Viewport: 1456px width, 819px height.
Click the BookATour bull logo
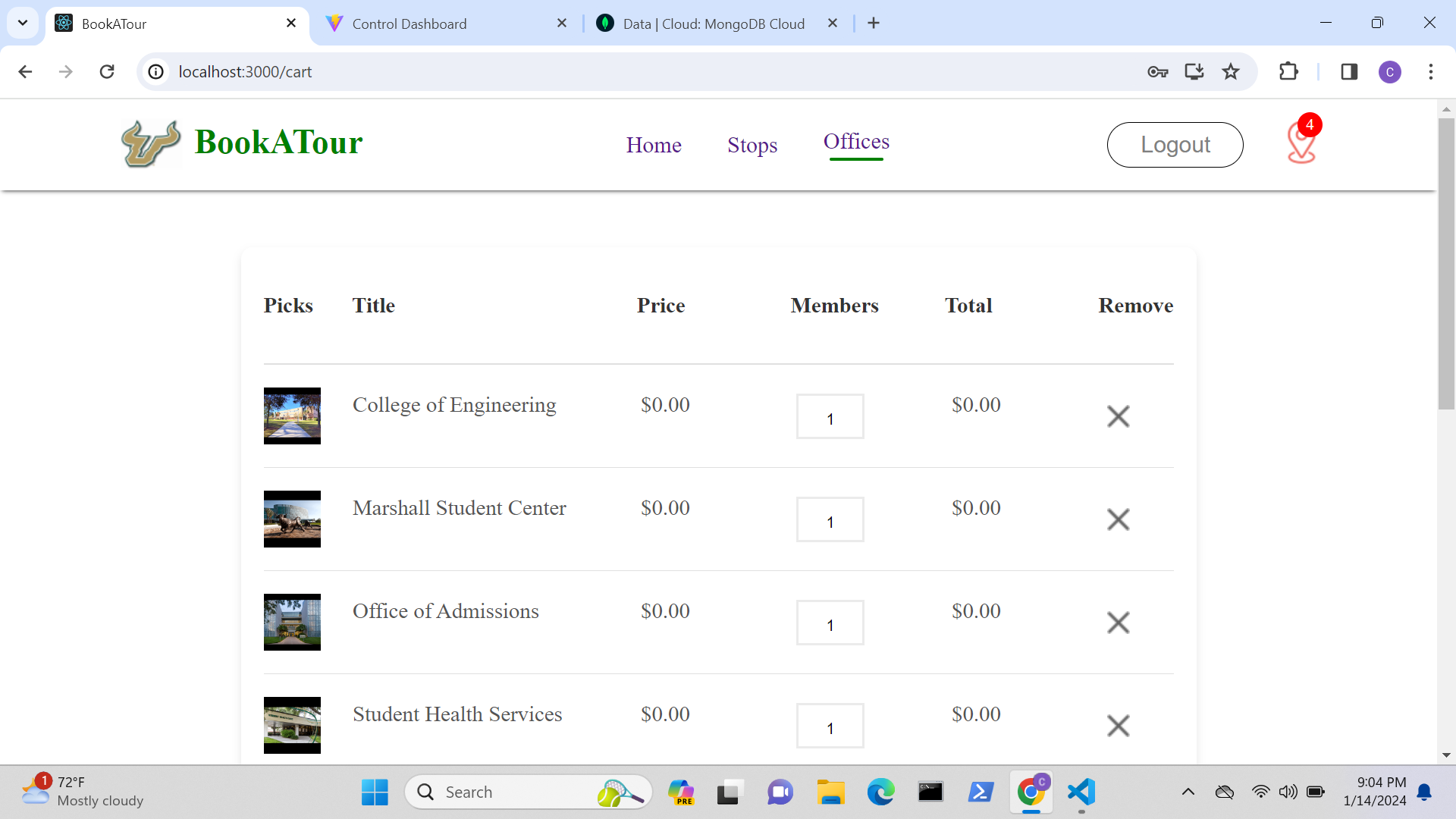click(x=151, y=143)
